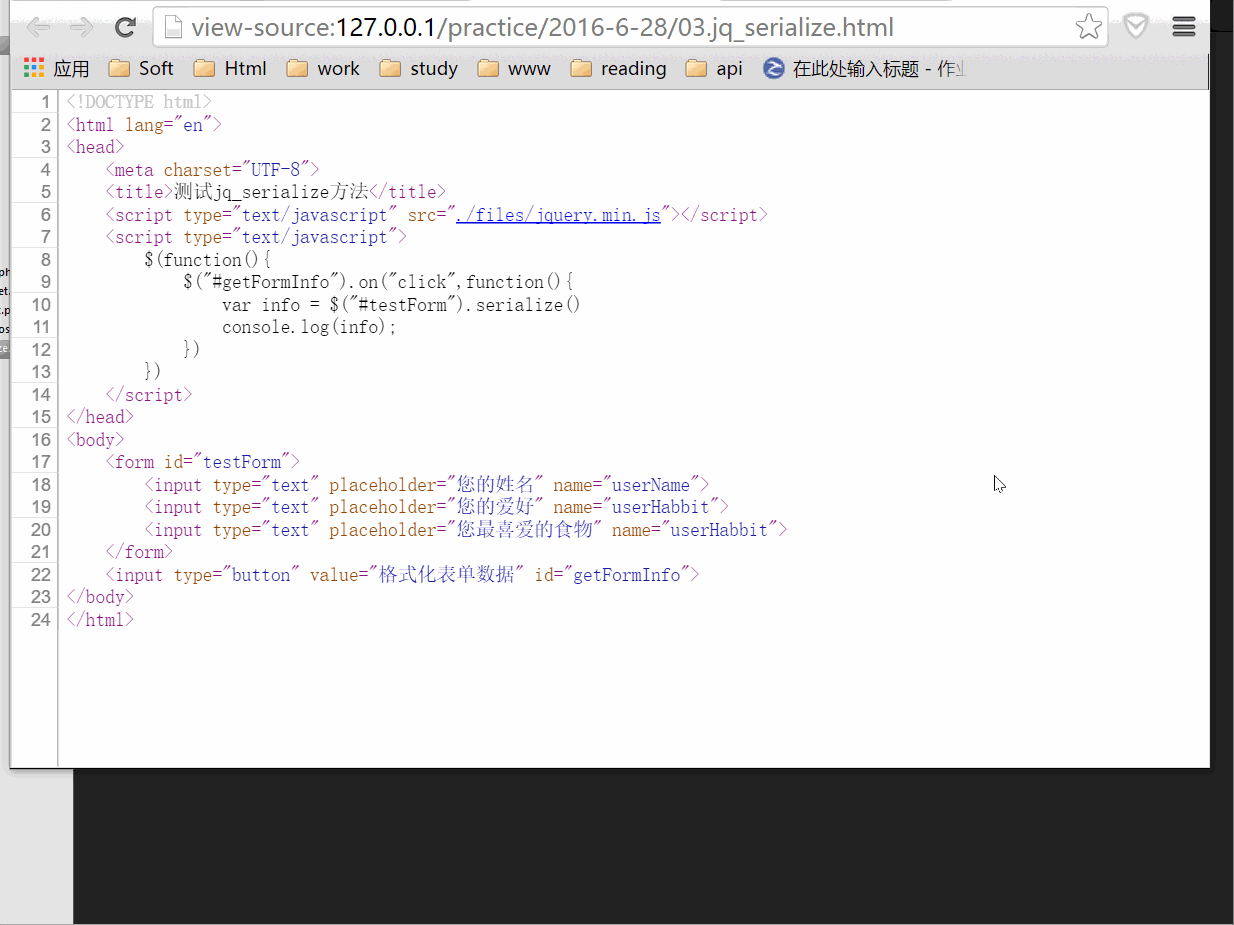This screenshot has height=925, width=1234.
Task: Open the api bookmarks folder
Action: pyautogui.click(x=713, y=68)
